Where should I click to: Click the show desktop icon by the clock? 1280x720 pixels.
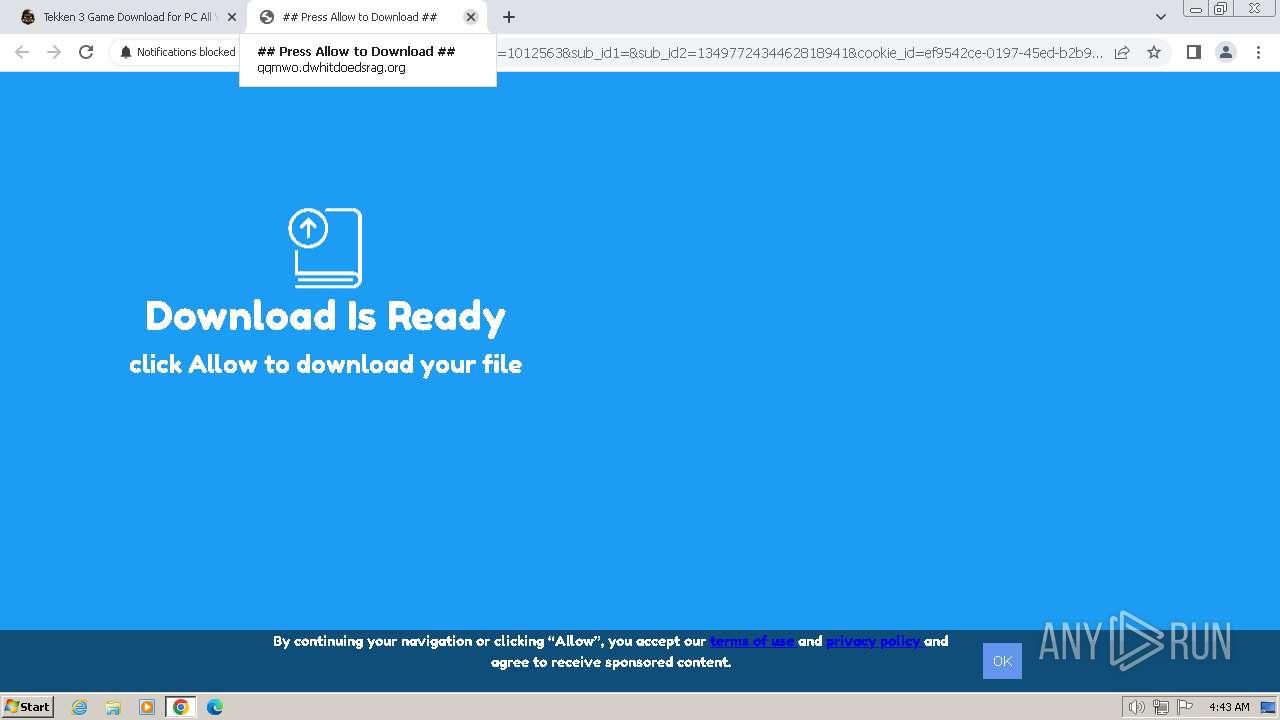1268,707
